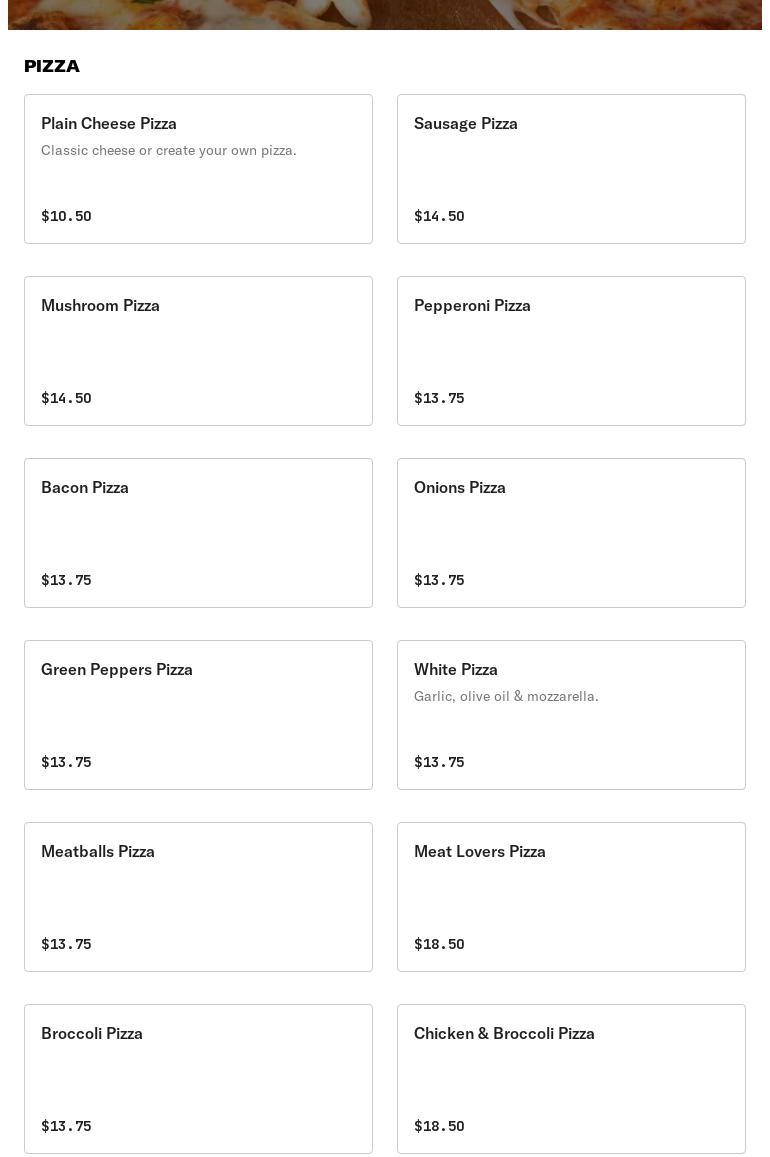Choose the Mushroom Pizza card
The image size is (770, 1157).
coord(198,351)
